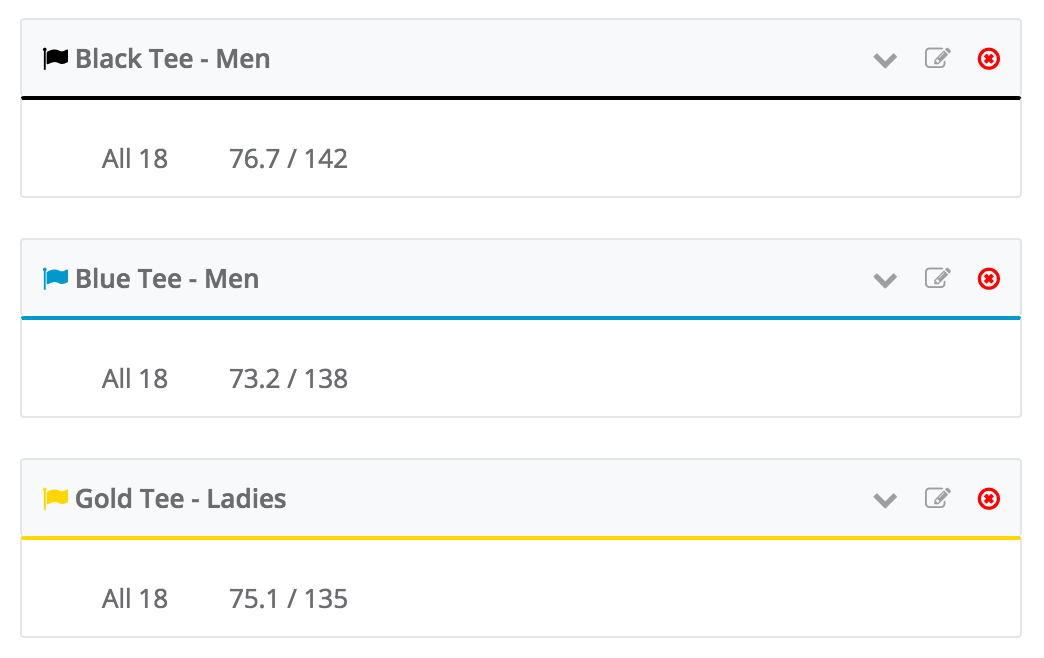The height and width of the screenshot is (658, 1044).
Task: Delete the Black Tee - Men entry
Action: pyautogui.click(x=989, y=59)
